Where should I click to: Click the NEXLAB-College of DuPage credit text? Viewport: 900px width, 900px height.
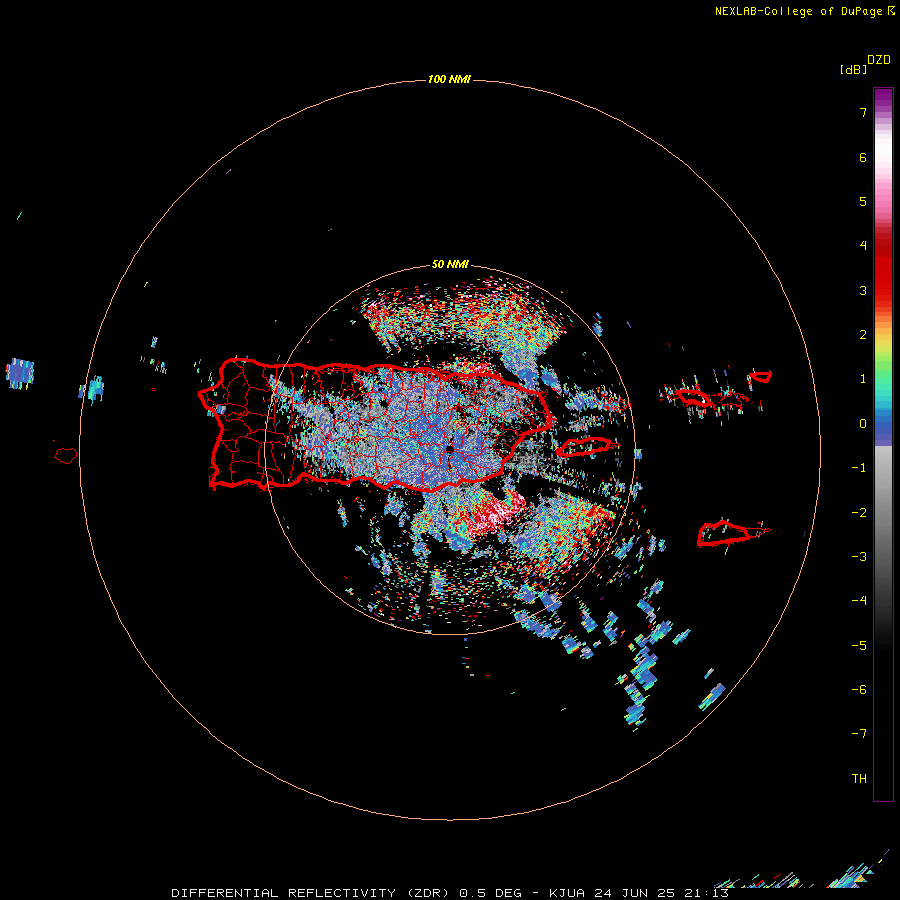[804, 11]
